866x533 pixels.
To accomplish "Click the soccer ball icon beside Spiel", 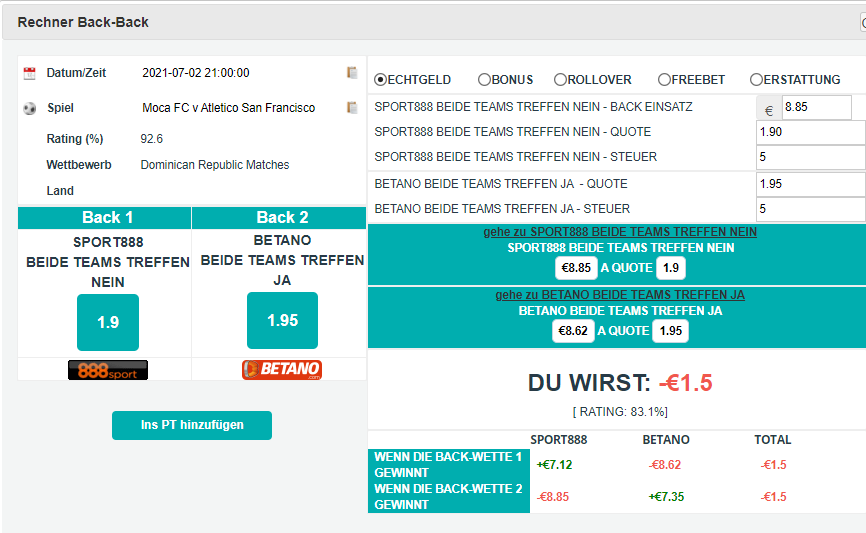I will coord(29,108).
